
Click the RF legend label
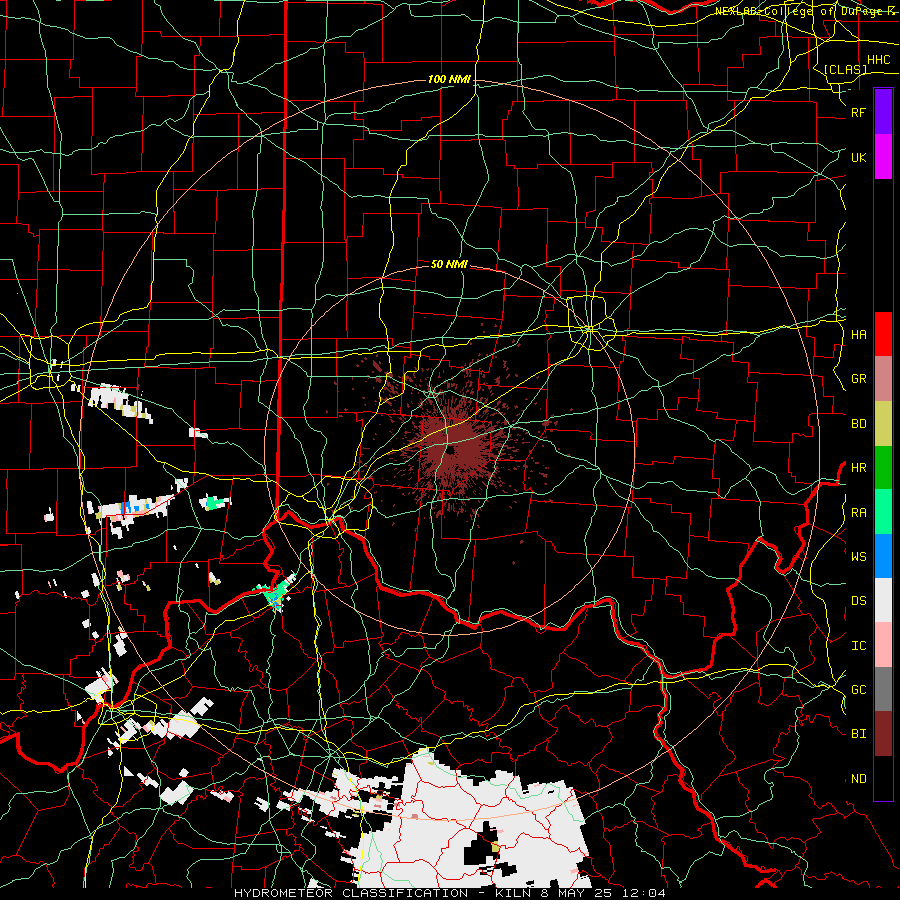(858, 112)
